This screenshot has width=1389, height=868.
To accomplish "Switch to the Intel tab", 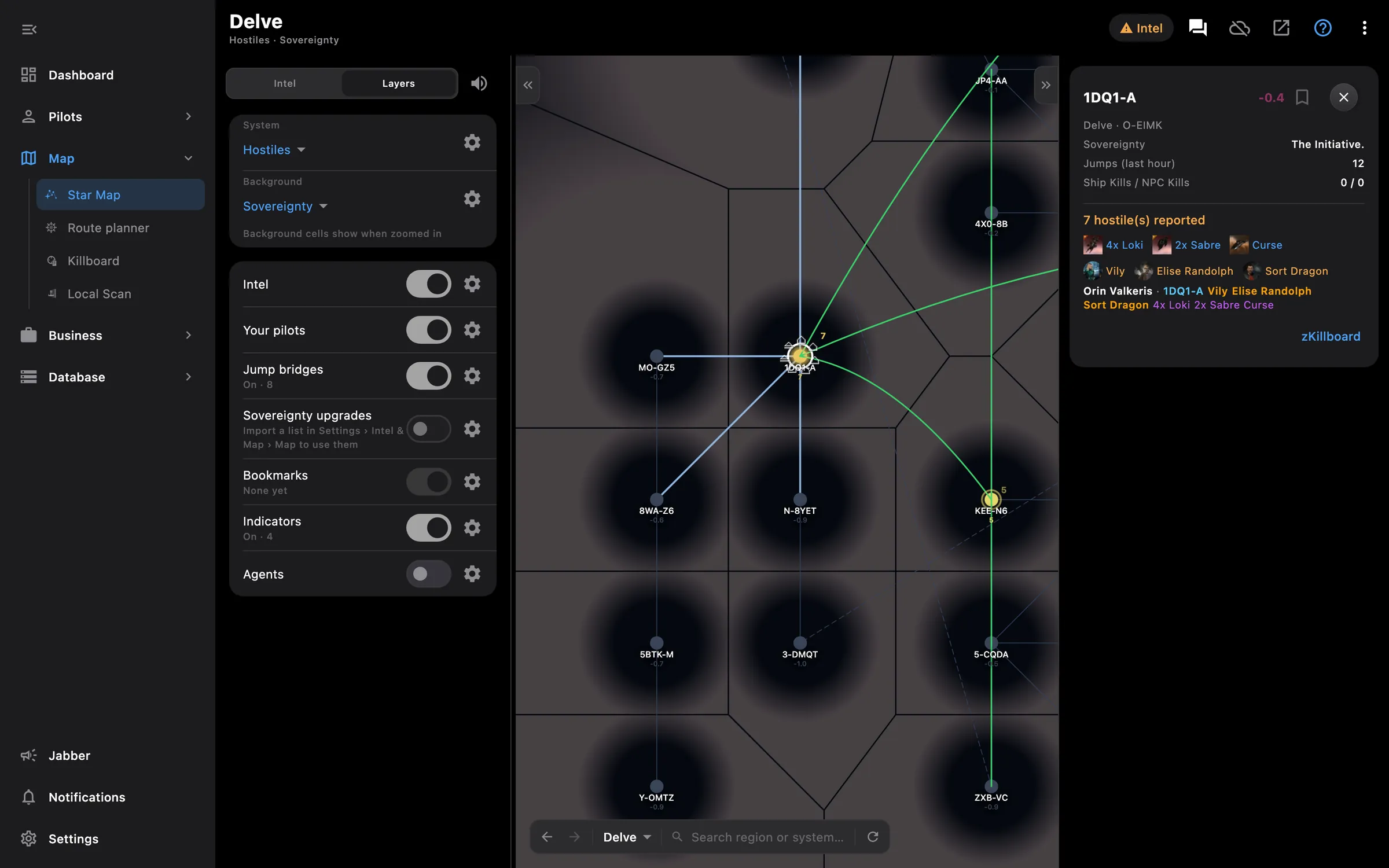I will 284,83.
